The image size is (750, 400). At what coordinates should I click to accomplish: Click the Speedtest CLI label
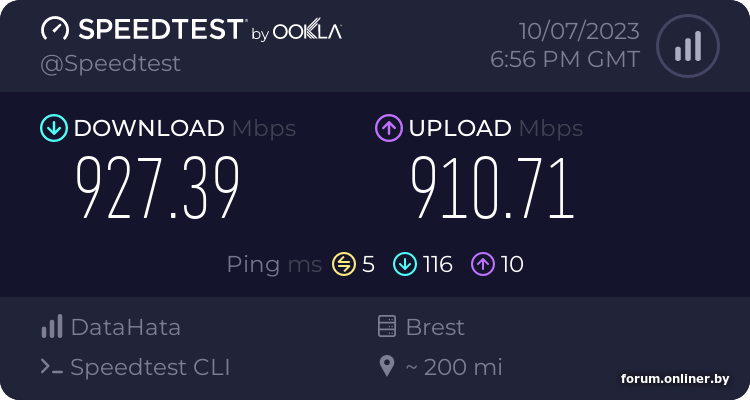pos(150,367)
